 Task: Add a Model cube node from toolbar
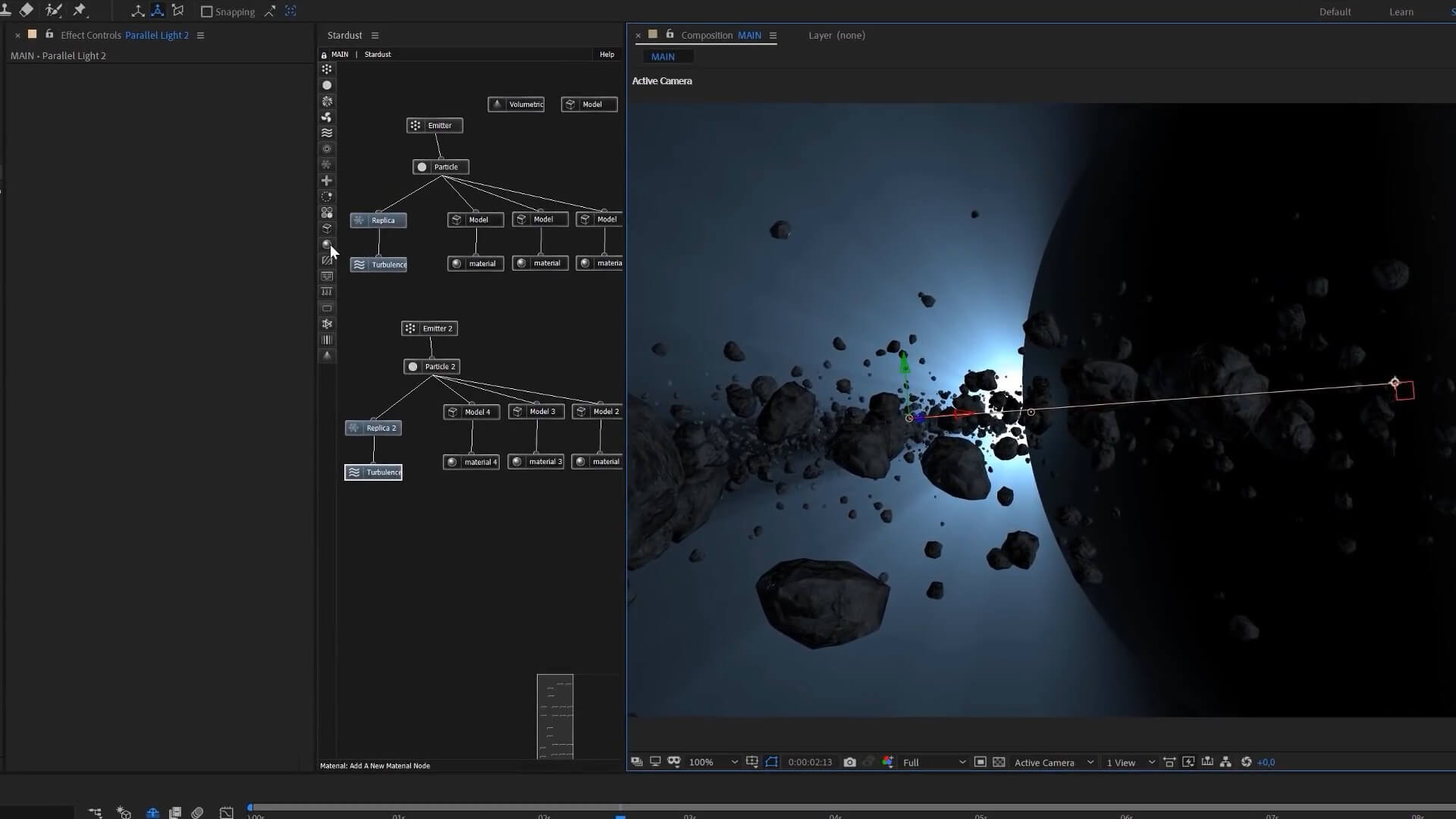[327, 228]
